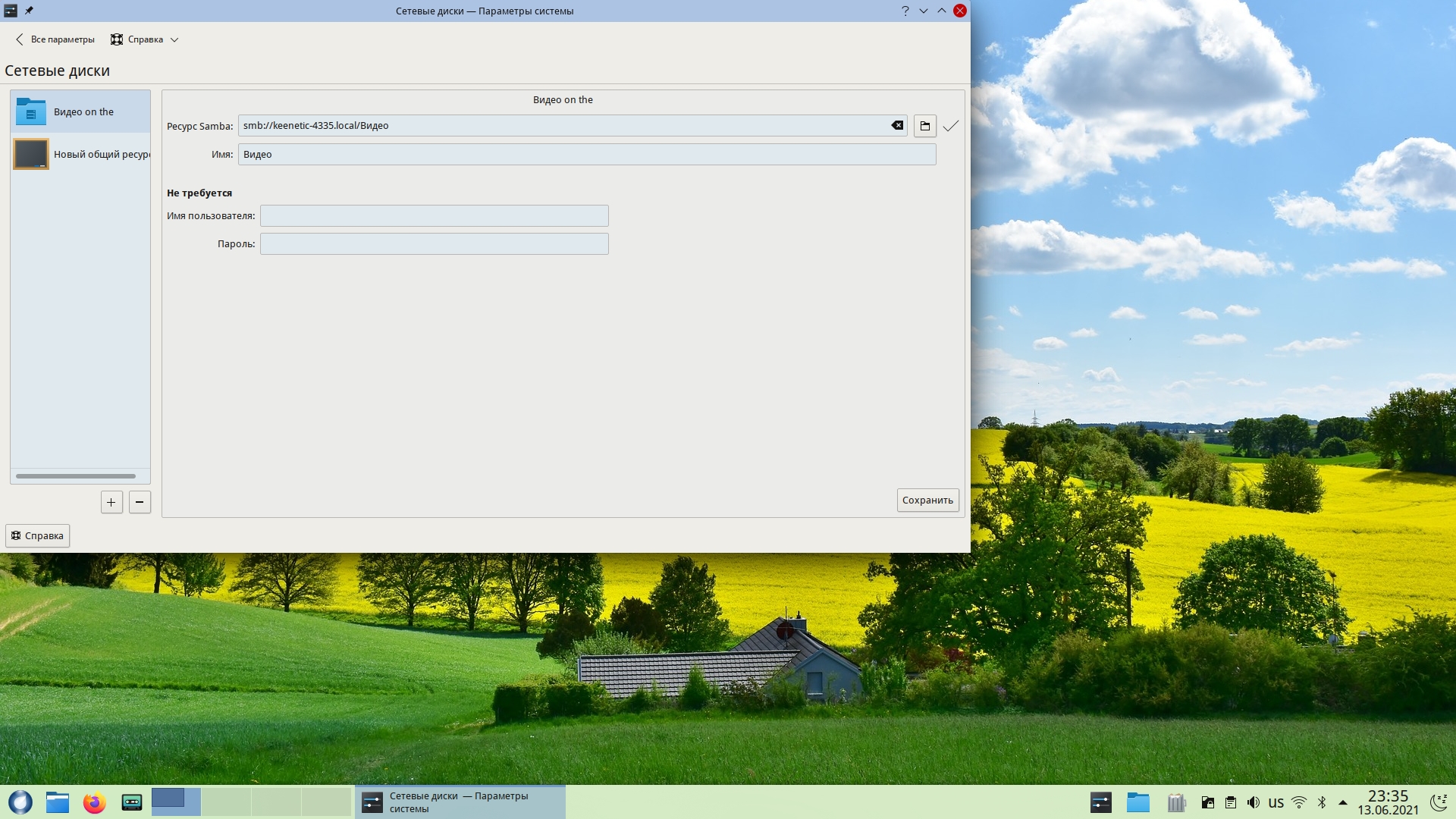The image size is (1456, 819).
Task: Go back to Все параметры
Action: point(55,39)
